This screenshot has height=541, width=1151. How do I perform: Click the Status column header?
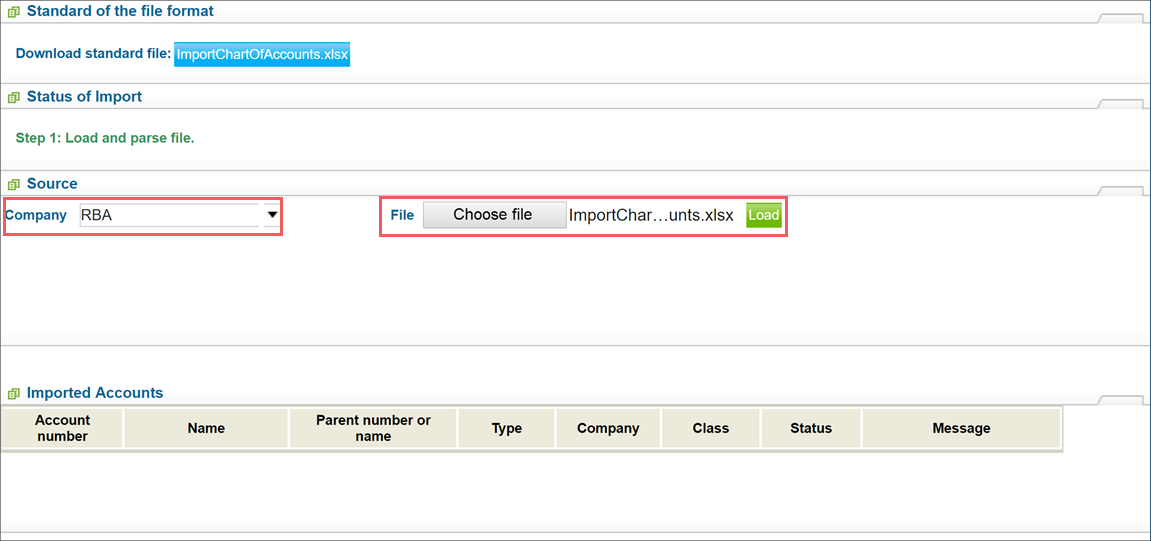811,428
